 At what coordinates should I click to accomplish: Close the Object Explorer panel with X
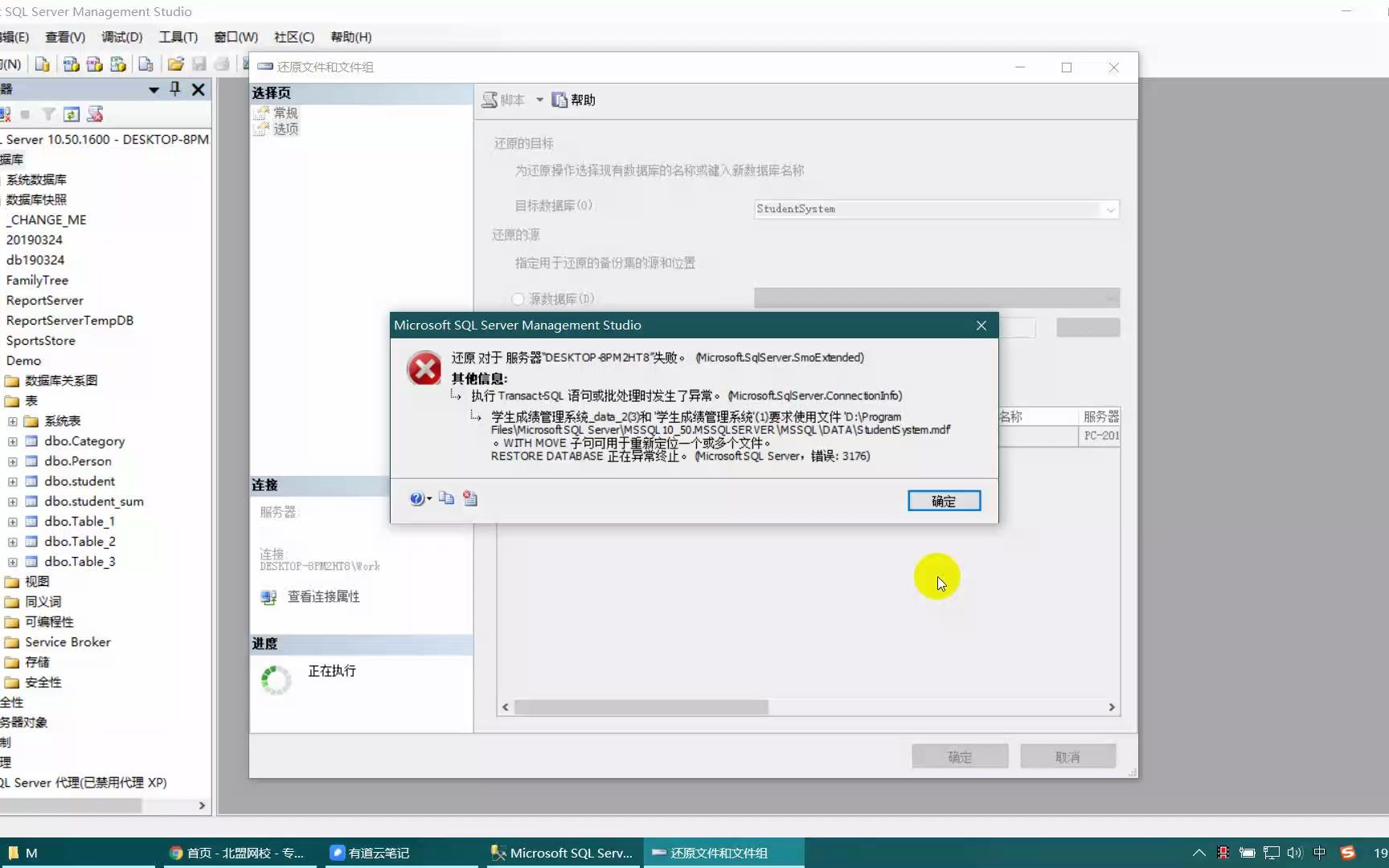pyautogui.click(x=199, y=89)
